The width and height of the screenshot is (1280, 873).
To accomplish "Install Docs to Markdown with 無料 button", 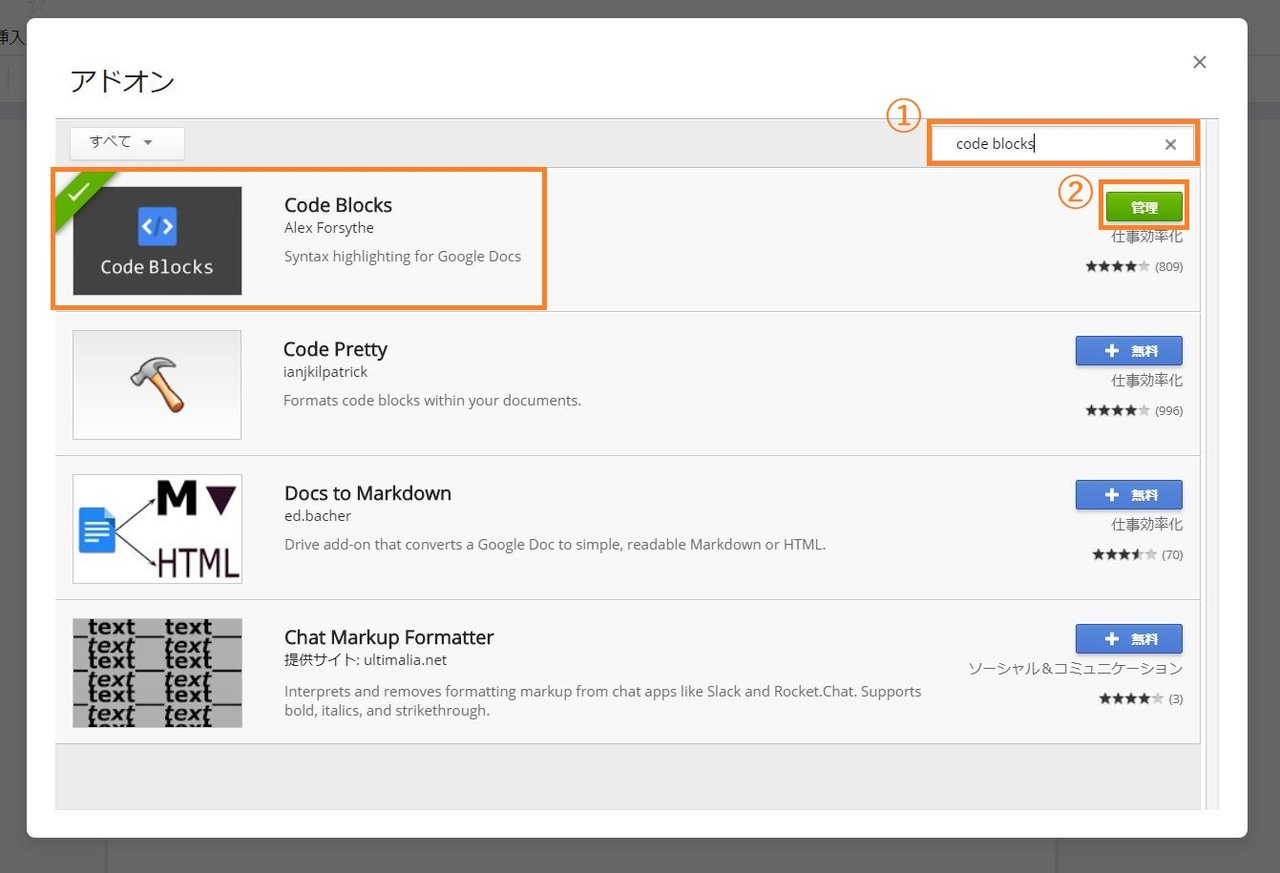I will point(1129,495).
